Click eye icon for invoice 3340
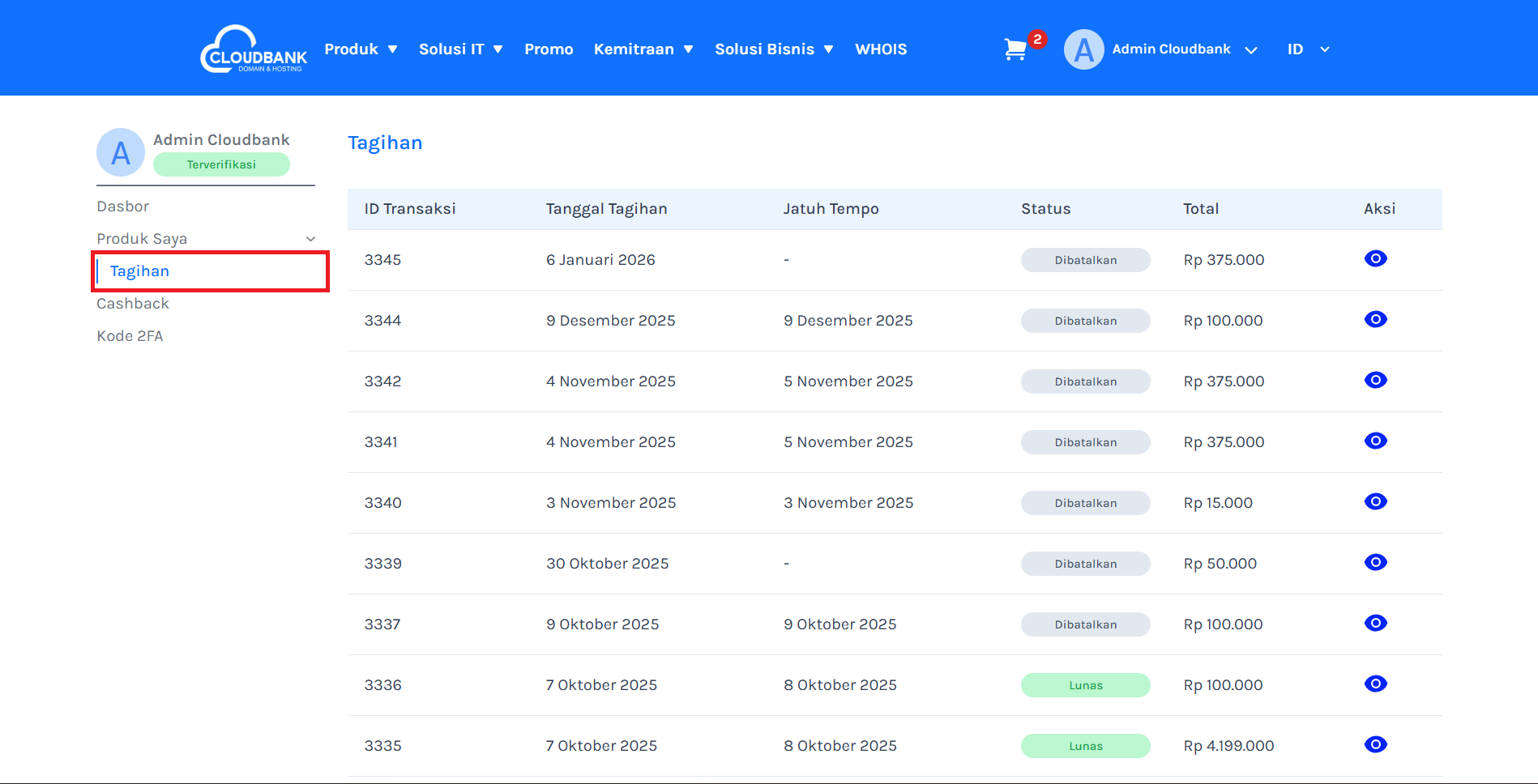The height and width of the screenshot is (784, 1538). coord(1375,502)
